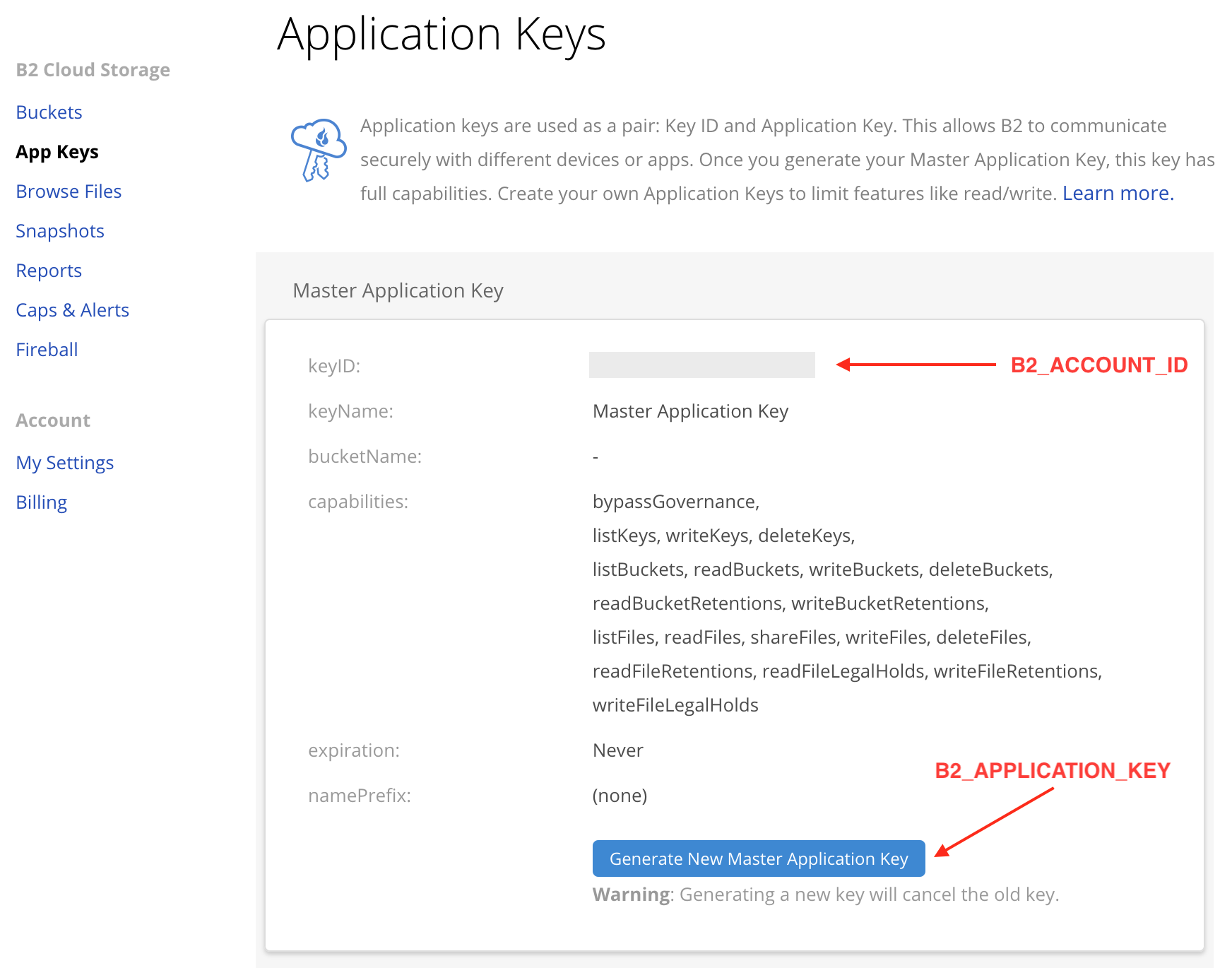Screen dimensions: 1232x968
Task: Open the Reports page
Action: click(49, 271)
